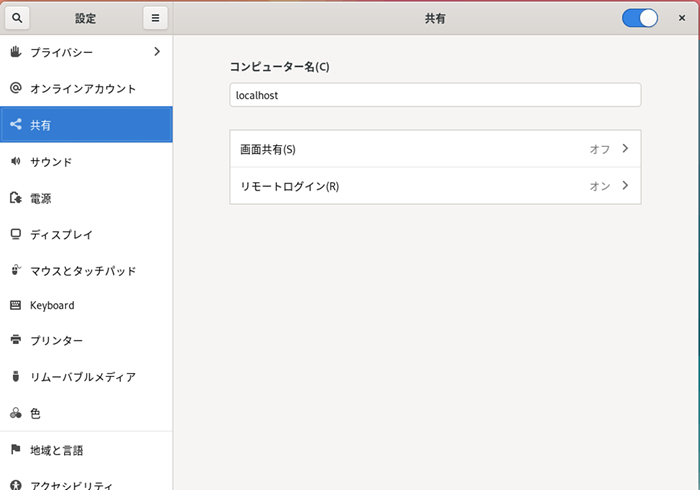
Task: Toggle the sharing master switch off
Action: tap(640, 18)
